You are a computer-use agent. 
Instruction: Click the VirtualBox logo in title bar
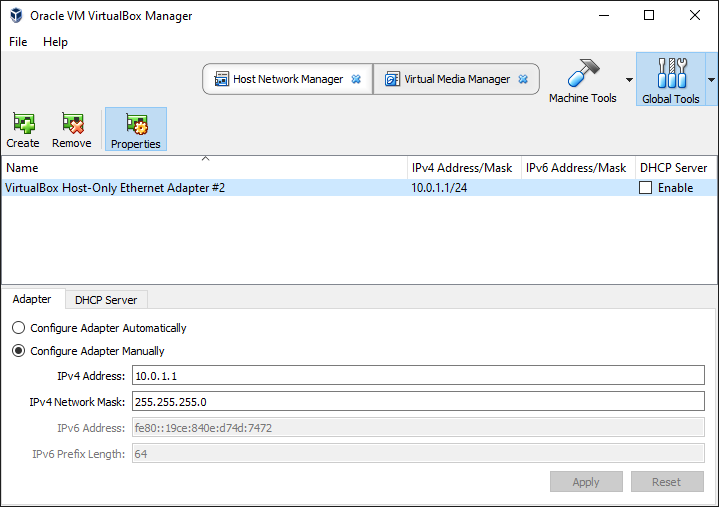[17, 15]
